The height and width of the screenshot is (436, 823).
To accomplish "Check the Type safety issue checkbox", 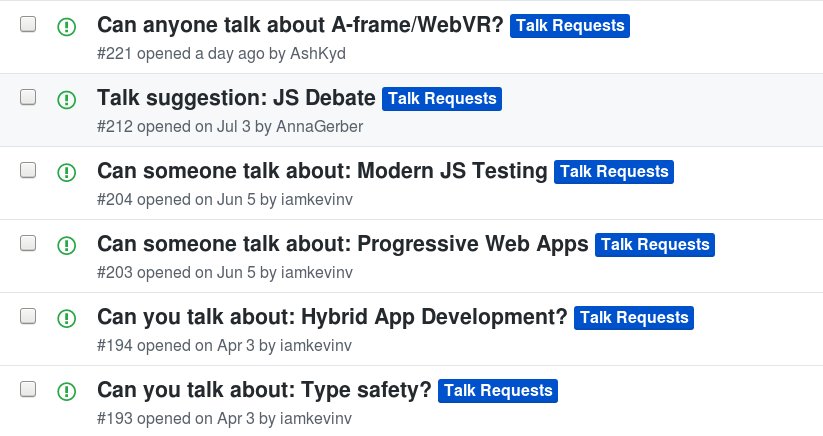I will pos(28,389).
